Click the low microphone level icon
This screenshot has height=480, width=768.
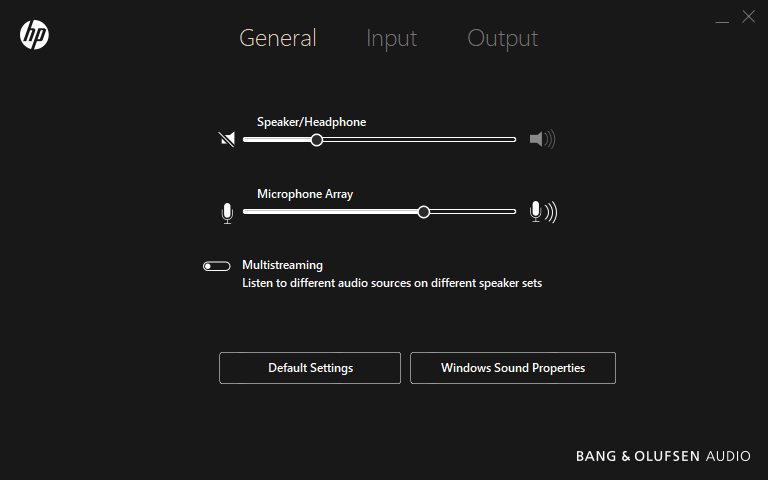227,214
